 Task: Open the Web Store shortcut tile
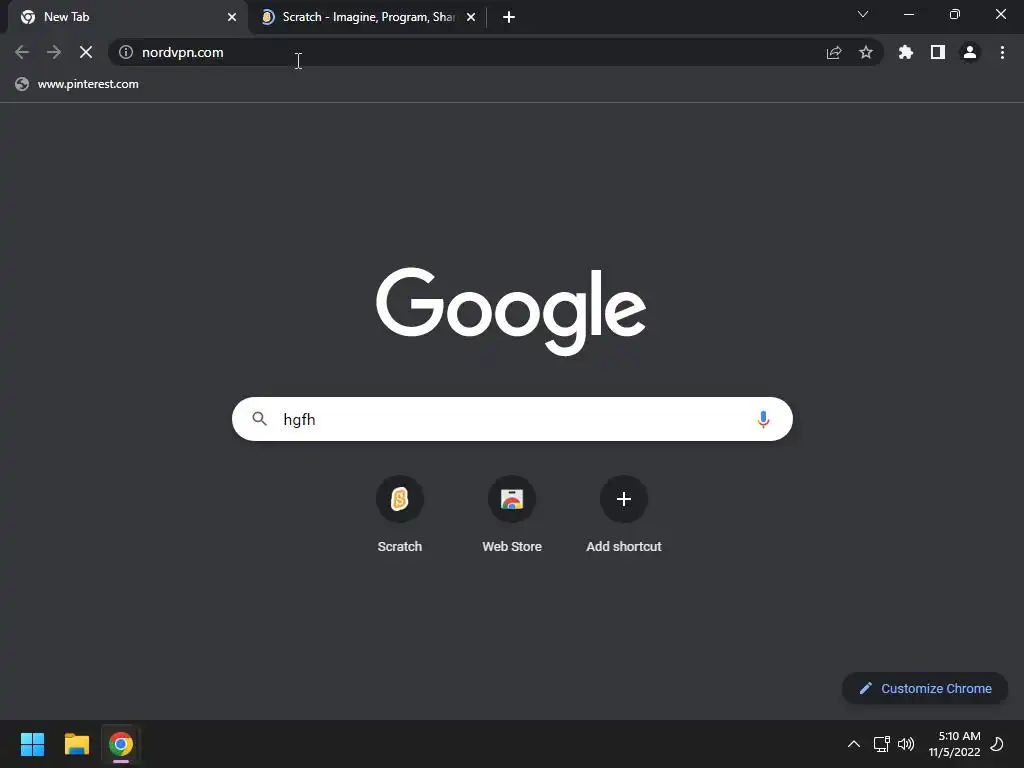click(x=512, y=515)
